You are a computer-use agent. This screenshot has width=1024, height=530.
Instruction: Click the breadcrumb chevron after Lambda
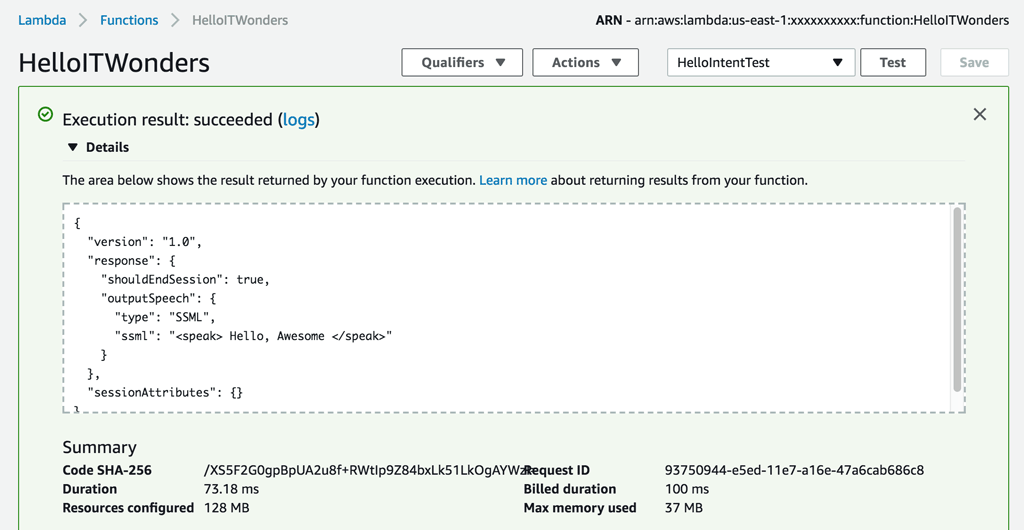pyautogui.click(x=83, y=20)
